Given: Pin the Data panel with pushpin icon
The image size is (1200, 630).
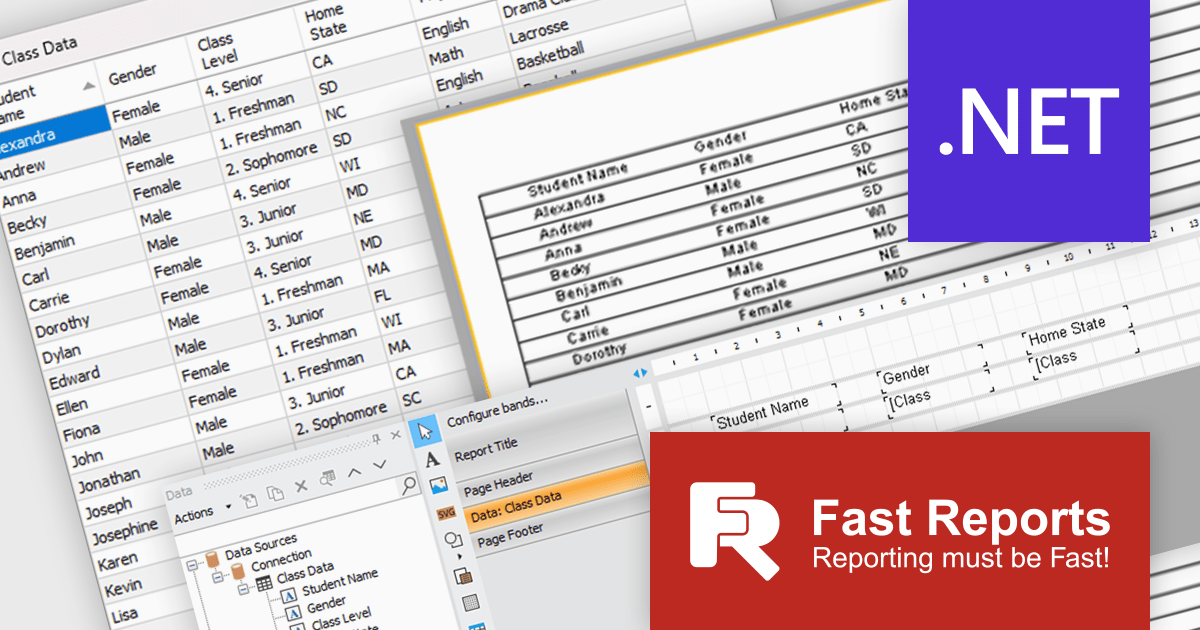Looking at the screenshot, I should pyautogui.click(x=377, y=440).
